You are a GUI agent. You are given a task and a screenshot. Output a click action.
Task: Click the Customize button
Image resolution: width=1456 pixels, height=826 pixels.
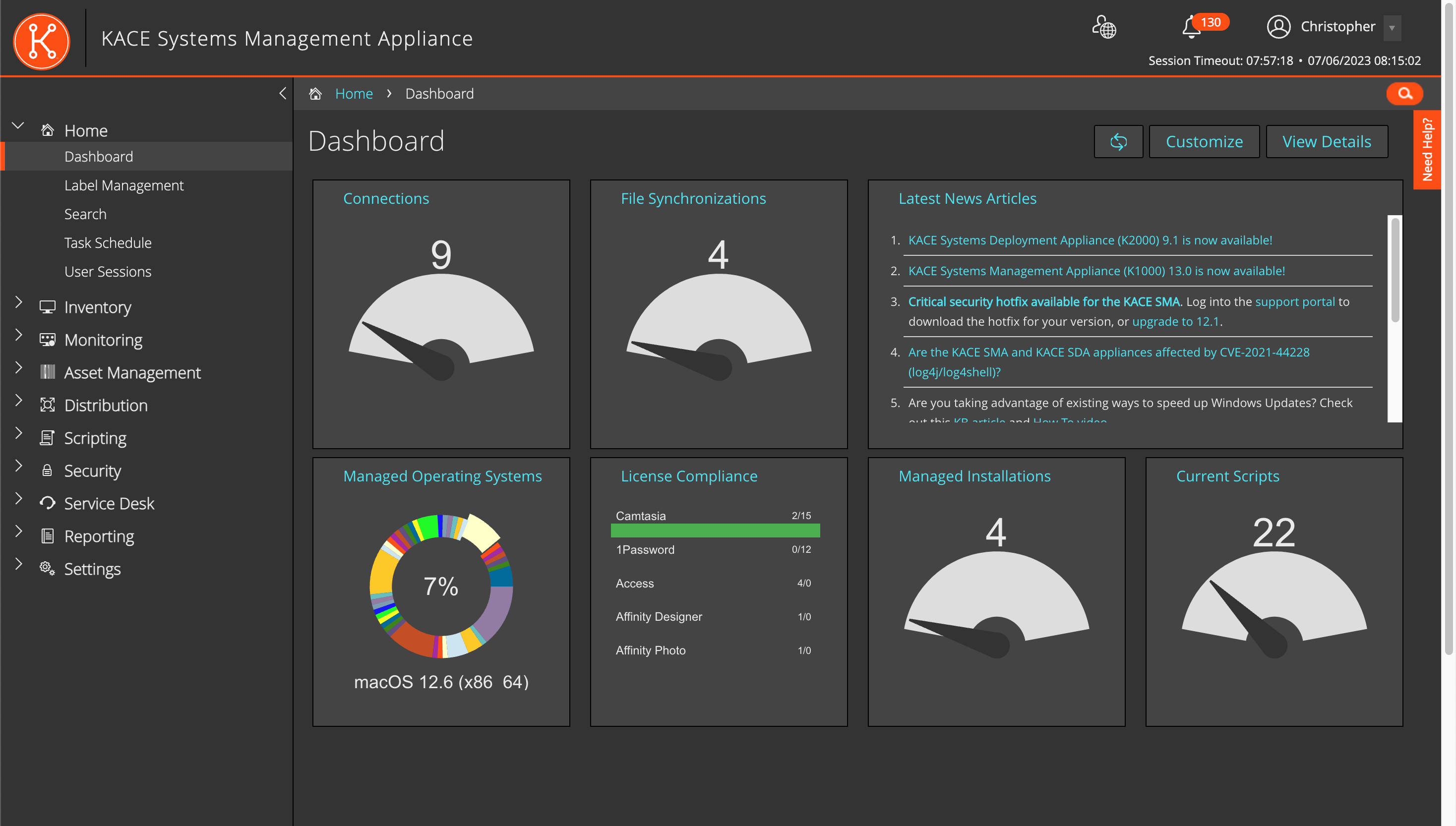click(1204, 141)
